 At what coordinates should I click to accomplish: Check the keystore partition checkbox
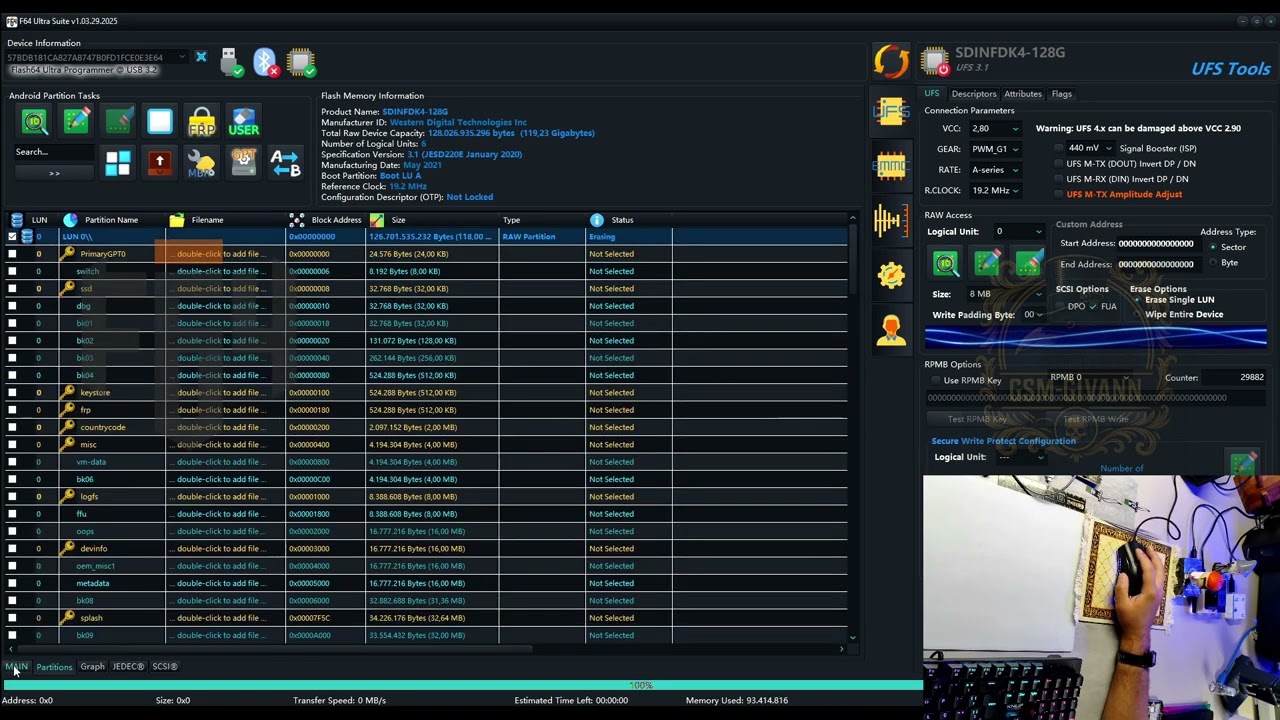tap(12, 393)
